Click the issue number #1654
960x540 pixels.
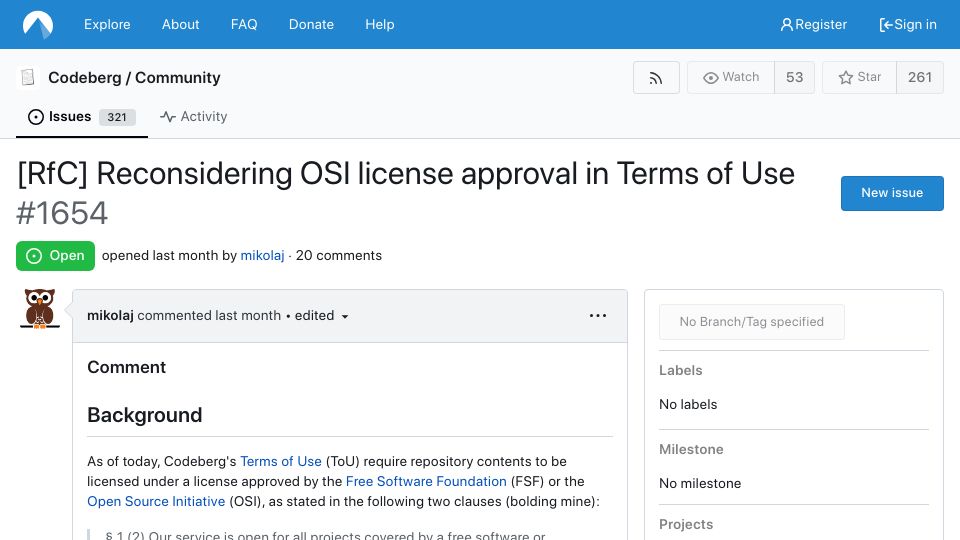point(62,214)
